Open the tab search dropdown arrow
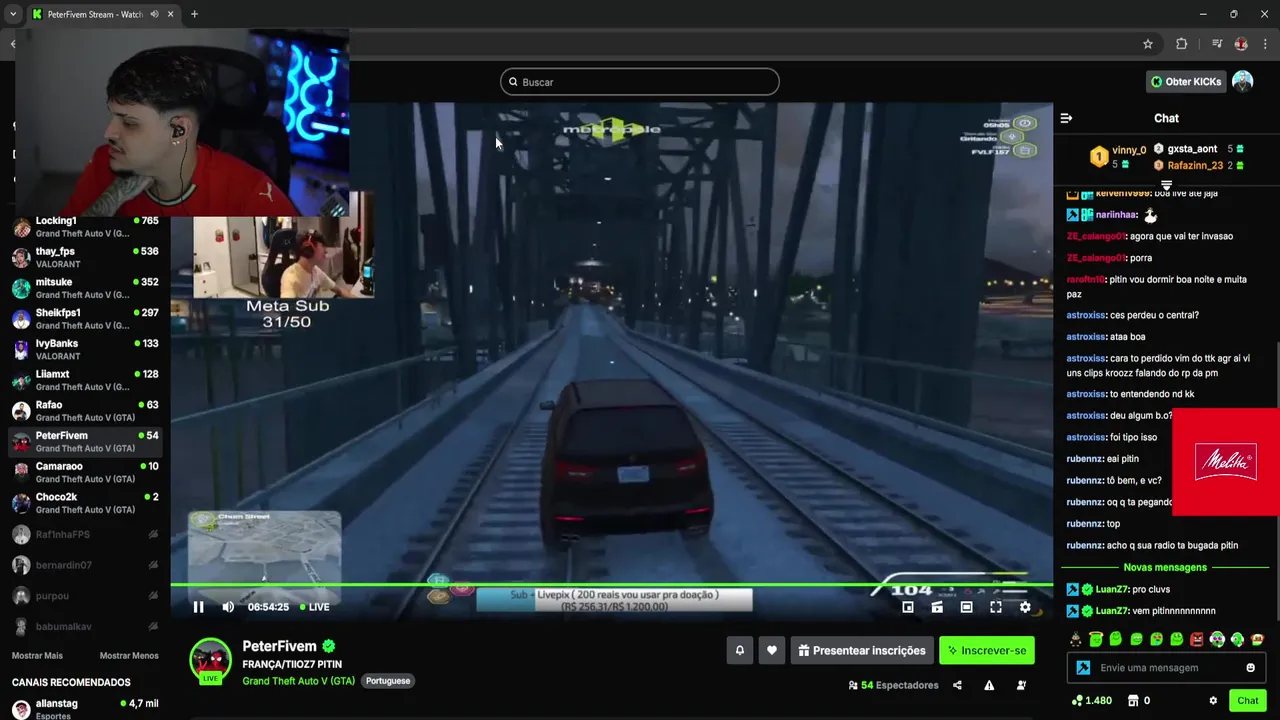 coord(12,14)
